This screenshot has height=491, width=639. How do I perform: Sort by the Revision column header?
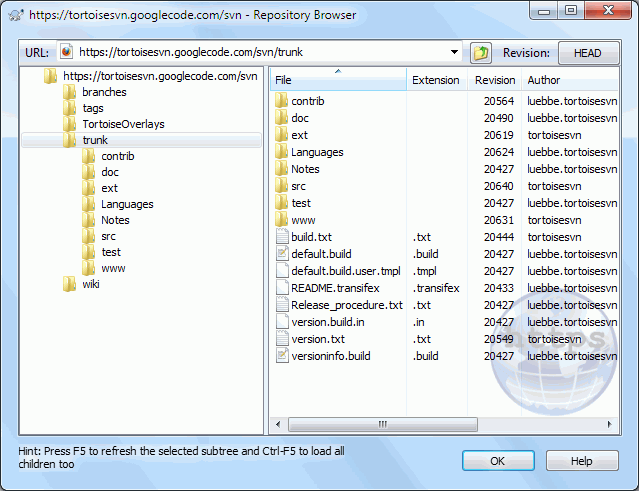point(495,80)
